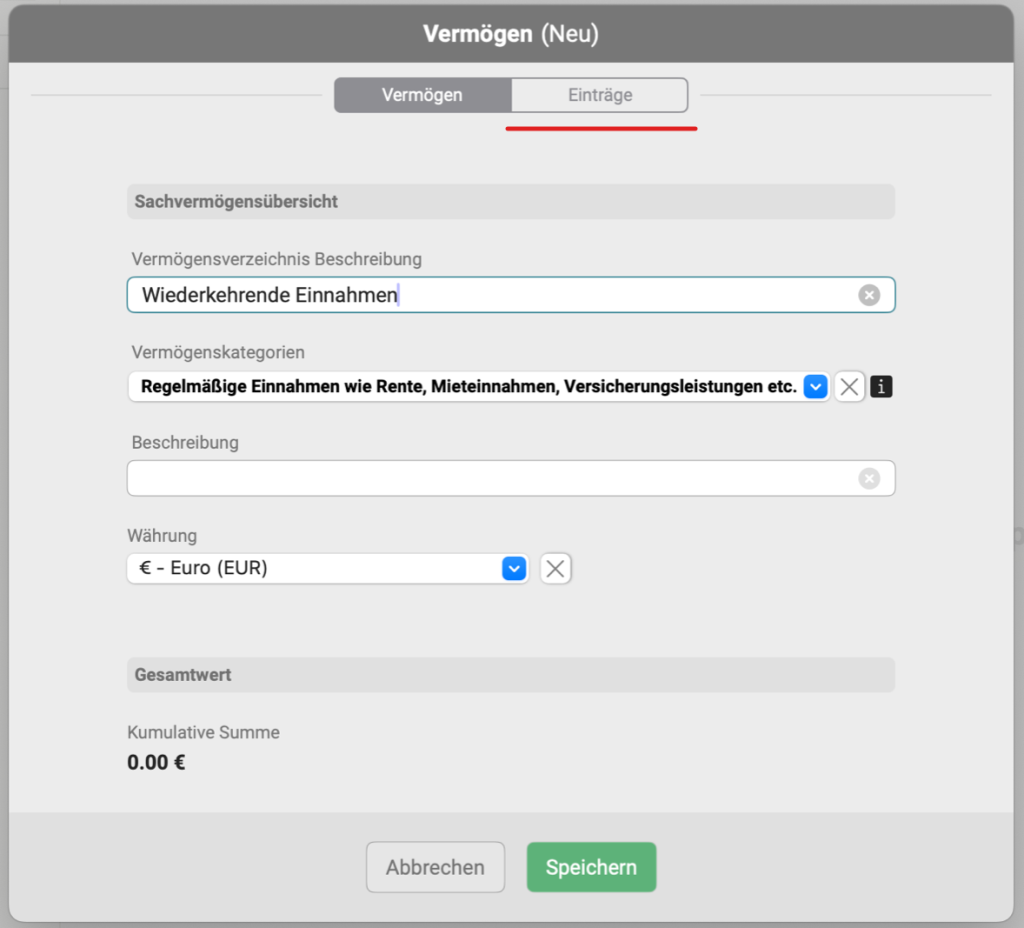Image resolution: width=1024 pixels, height=928 pixels.
Task: Click the info icon beside Vermögenskategorien
Action: (881, 387)
